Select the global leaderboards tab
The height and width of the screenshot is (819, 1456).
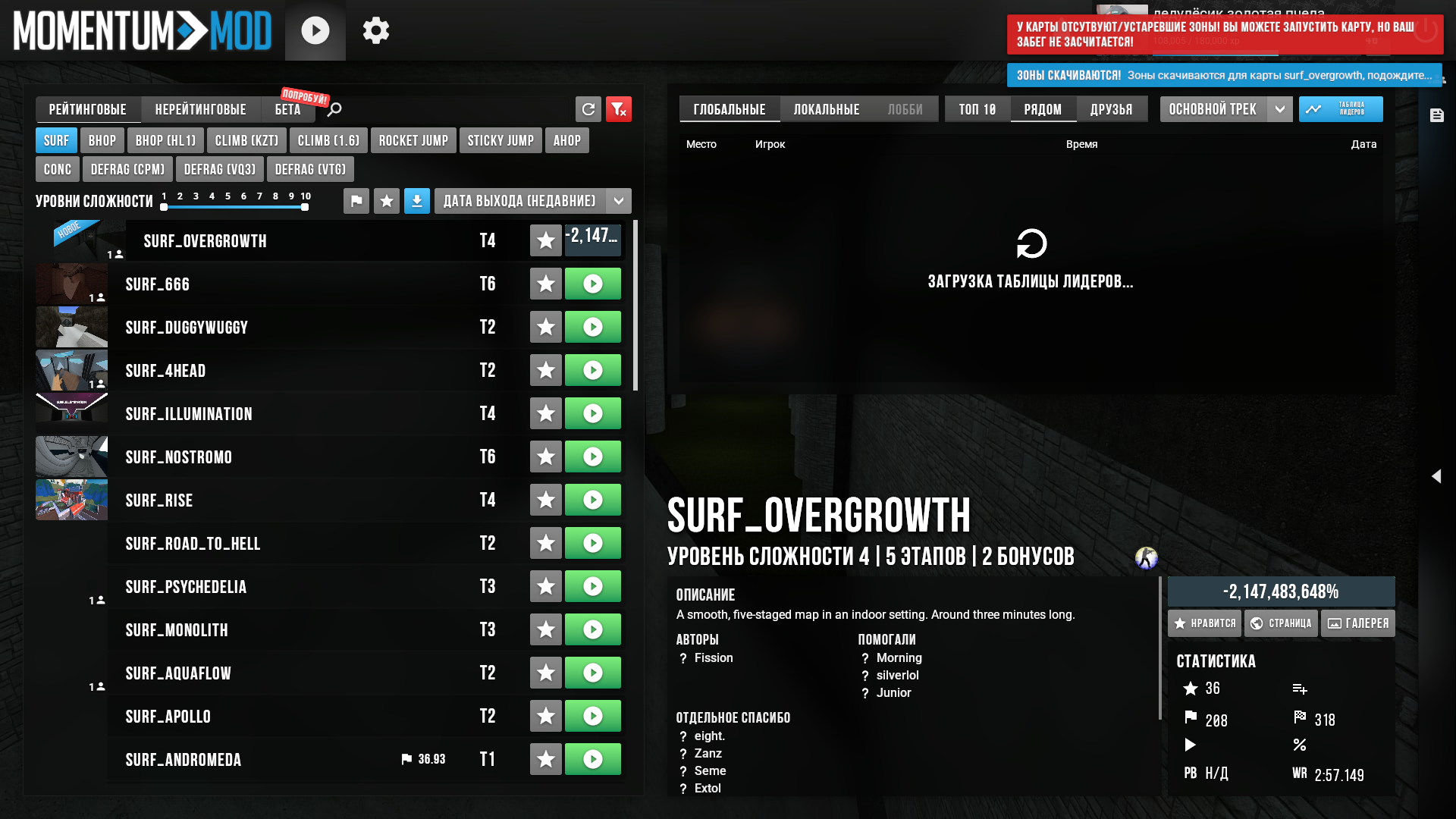[x=730, y=109]
